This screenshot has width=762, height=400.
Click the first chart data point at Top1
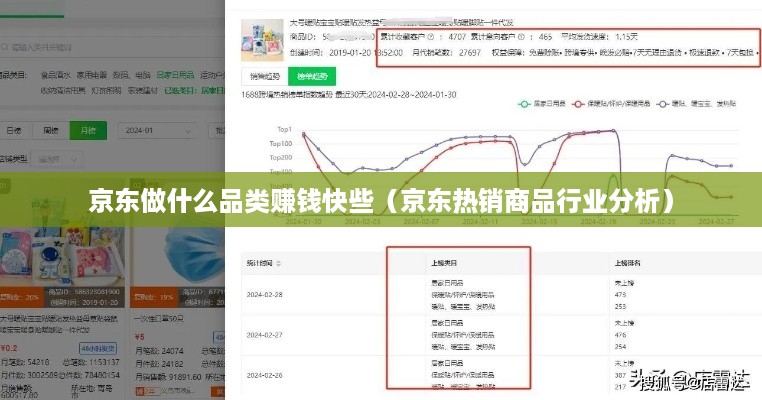pyautogui.click(x=304, y=134)
